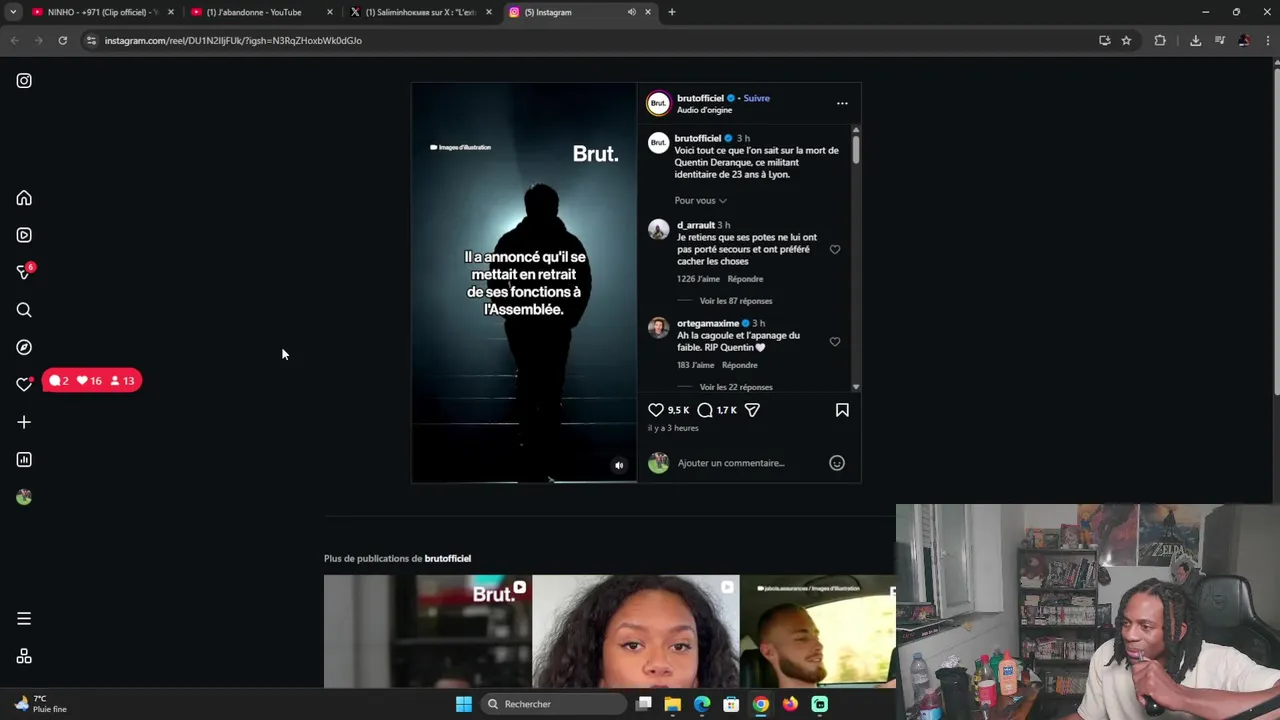
Task: Open Reels from the sidebar
Action: click(x=24, y=235)
